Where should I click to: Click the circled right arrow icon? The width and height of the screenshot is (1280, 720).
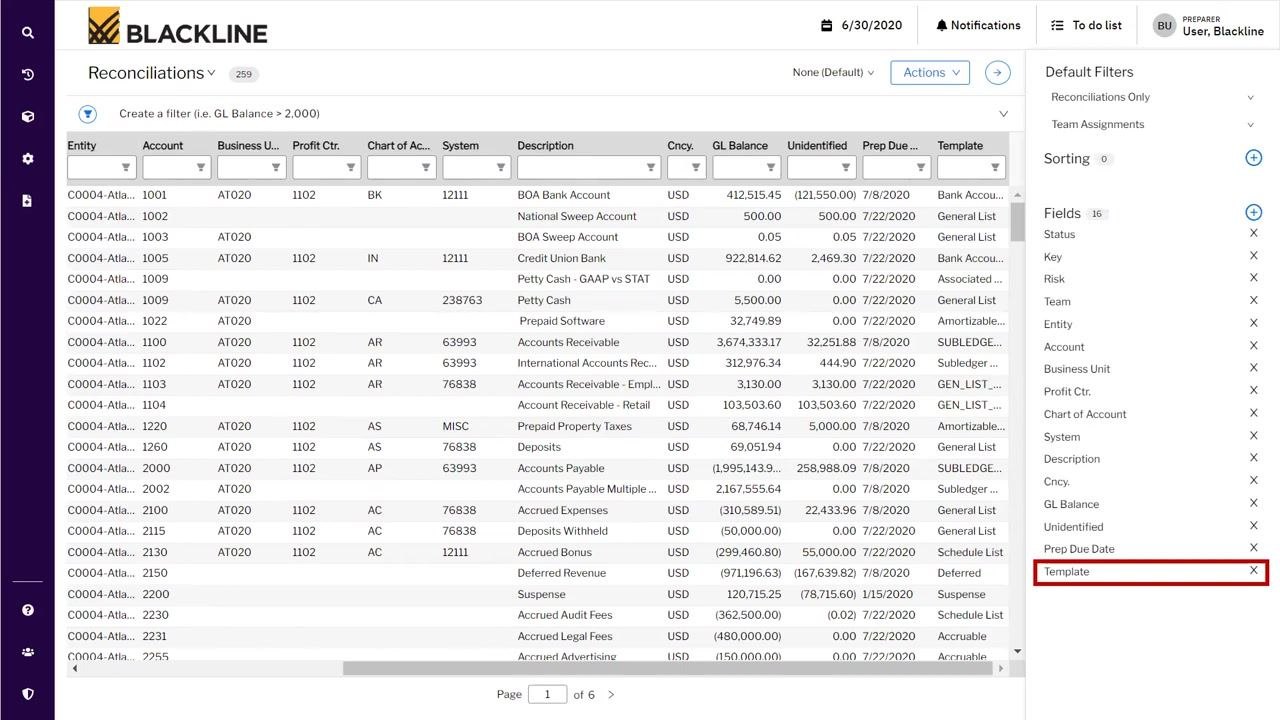click(x=997, y=72)
